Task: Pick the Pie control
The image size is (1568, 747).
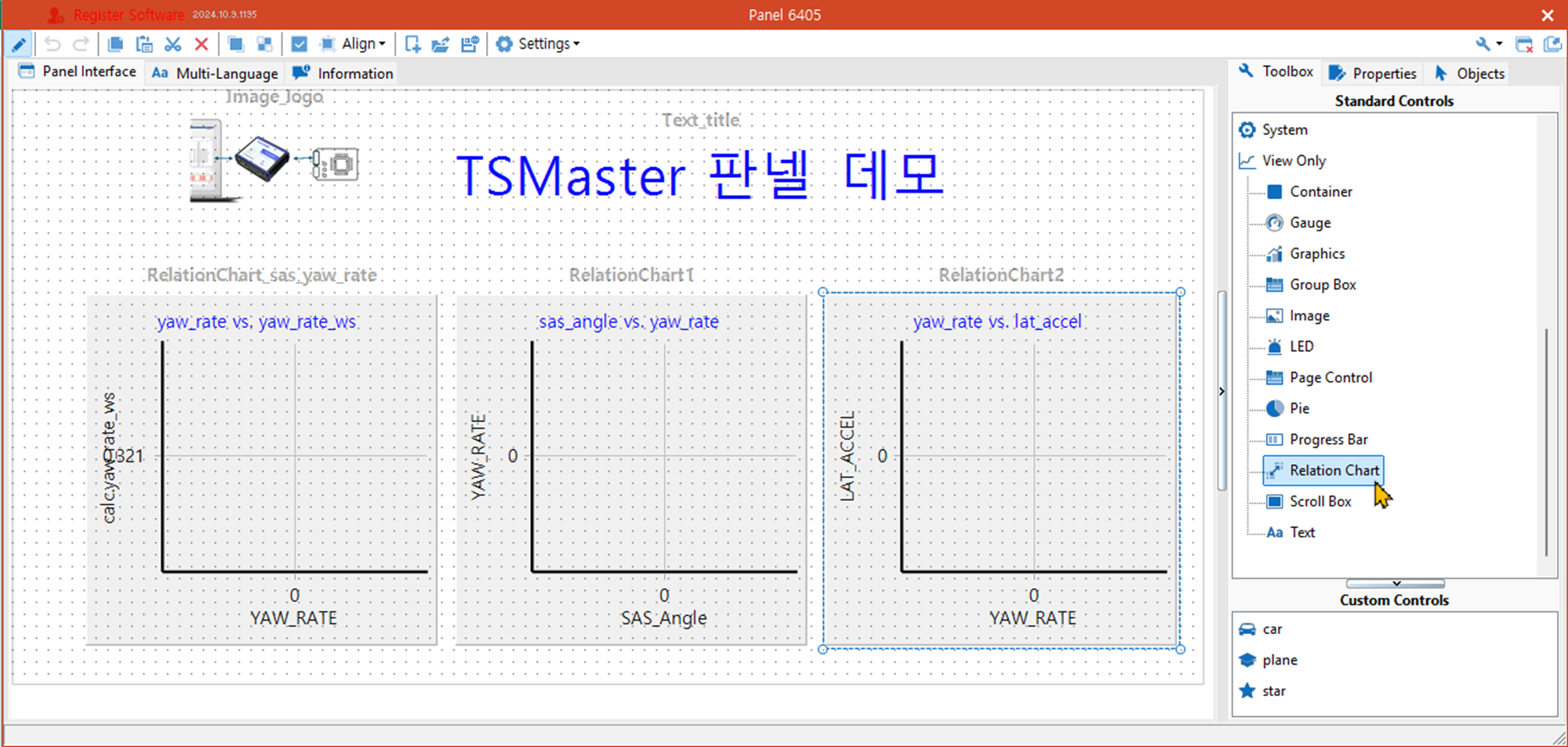Action: 1287,408
